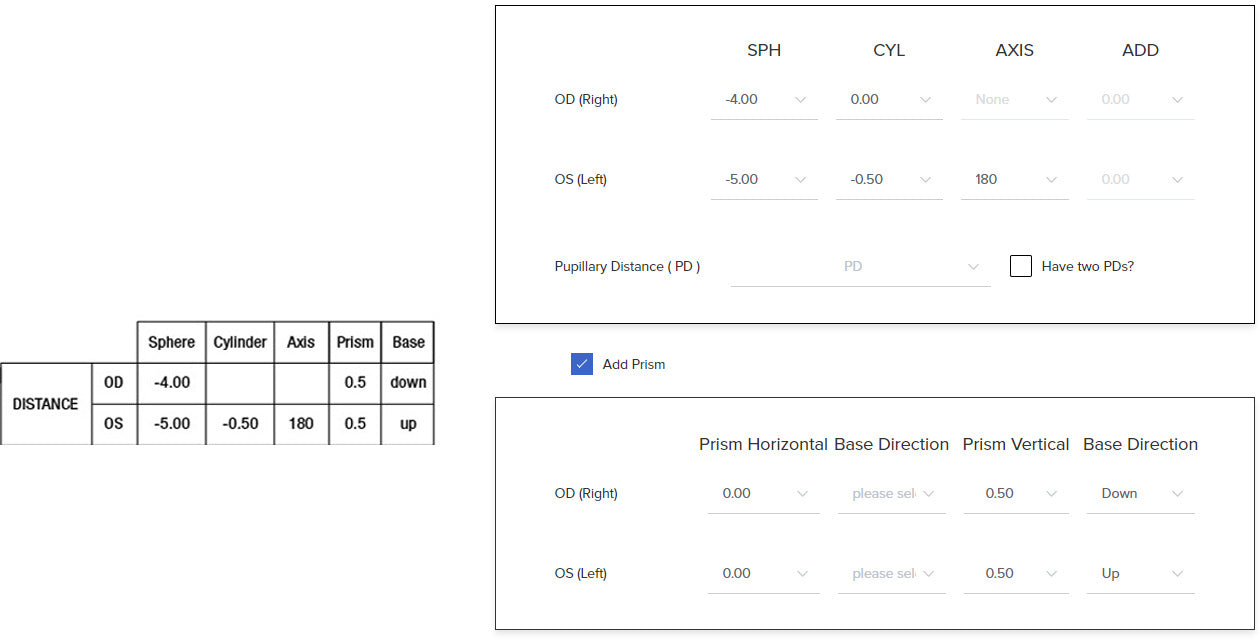
Task: Expand the OS (Left) CYL dropdown
Action: (889, 180)
